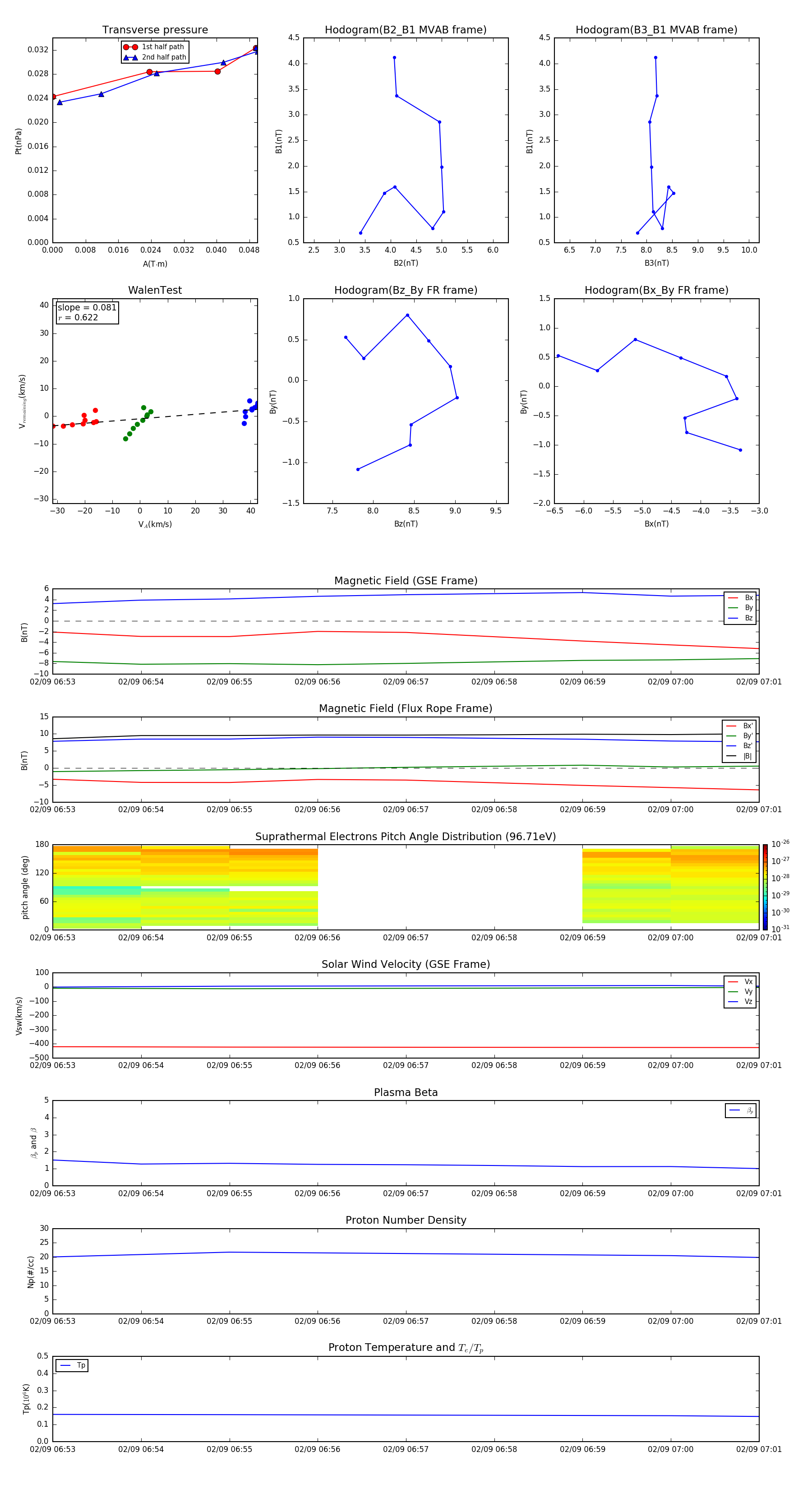Click the Bx legend entry in GSE plot
The image size is (812, 1489).
coord(740,598)
